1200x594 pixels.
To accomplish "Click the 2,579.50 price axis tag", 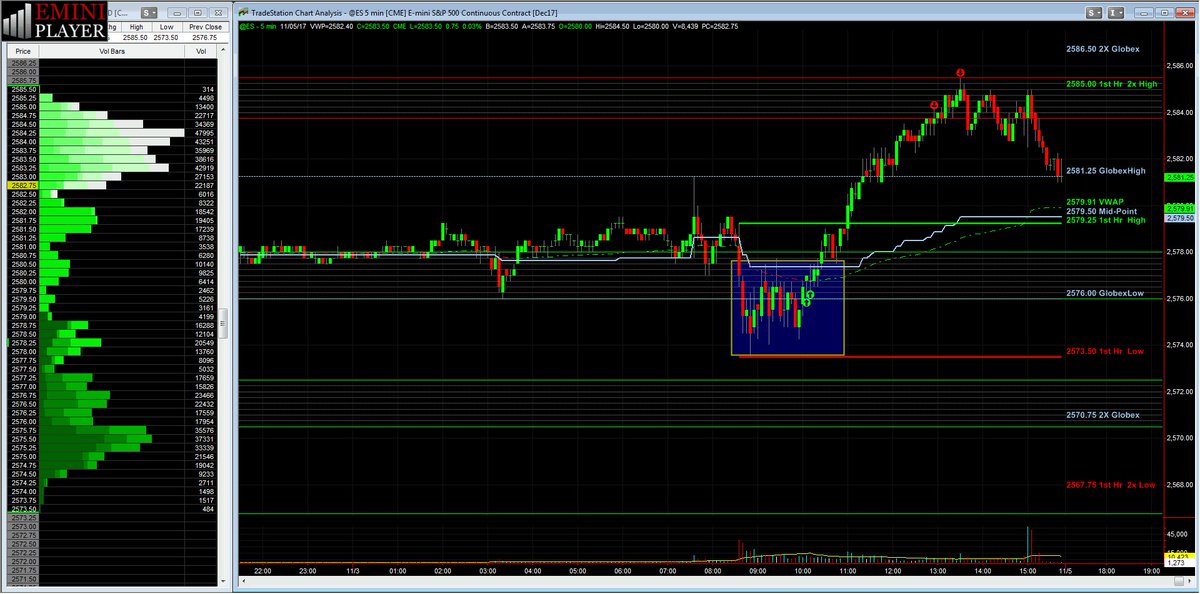I will [1181, 217].
